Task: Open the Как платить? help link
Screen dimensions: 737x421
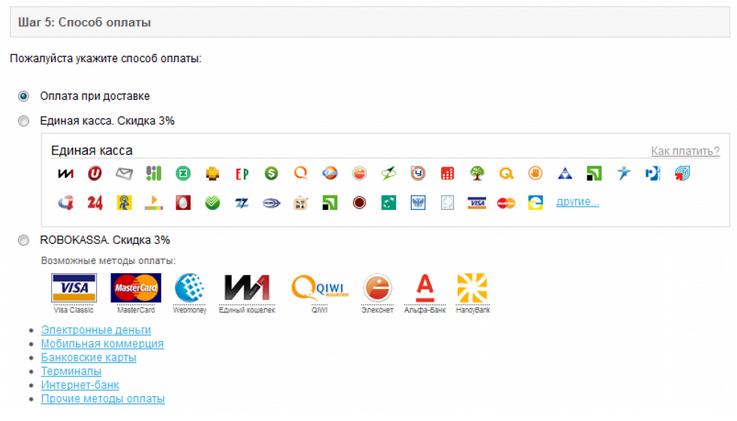Action: (x=684, y=151)
